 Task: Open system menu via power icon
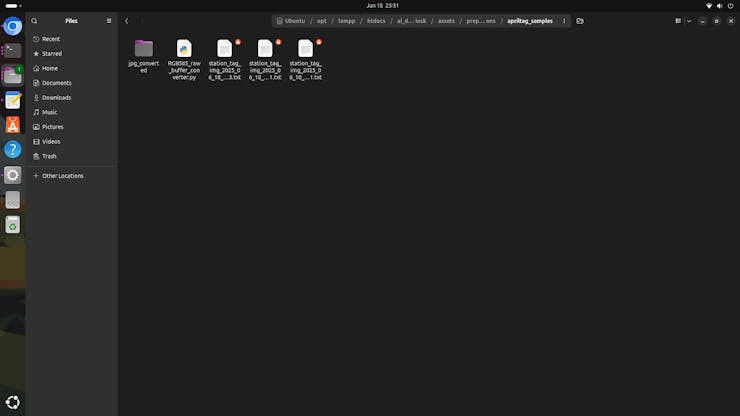coord(731,6)
